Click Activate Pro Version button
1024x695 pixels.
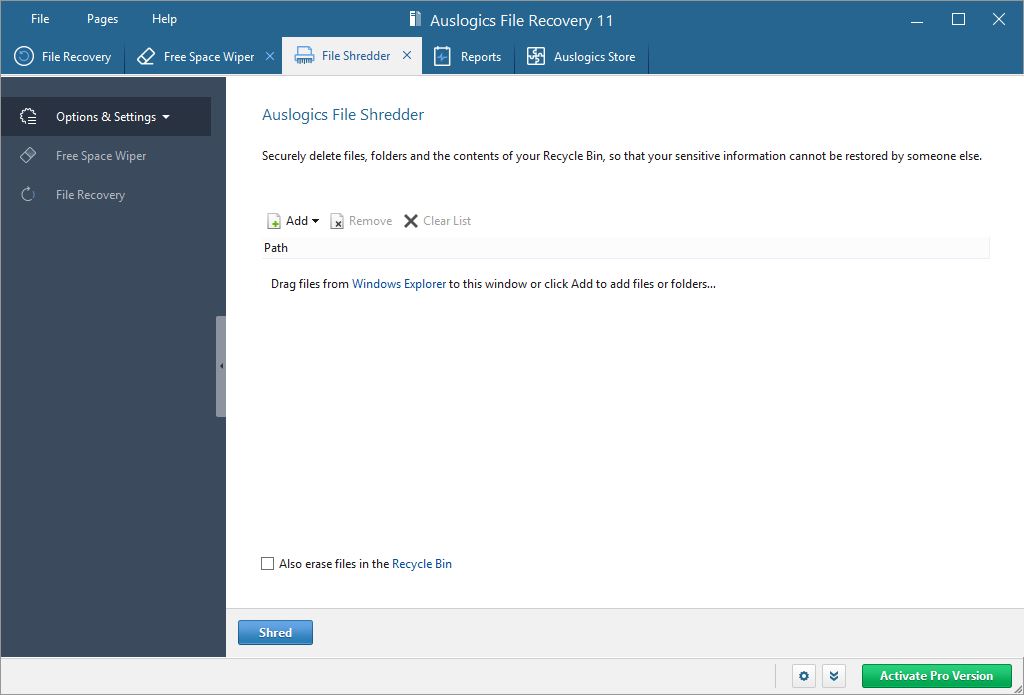click(x=936, y=676)
